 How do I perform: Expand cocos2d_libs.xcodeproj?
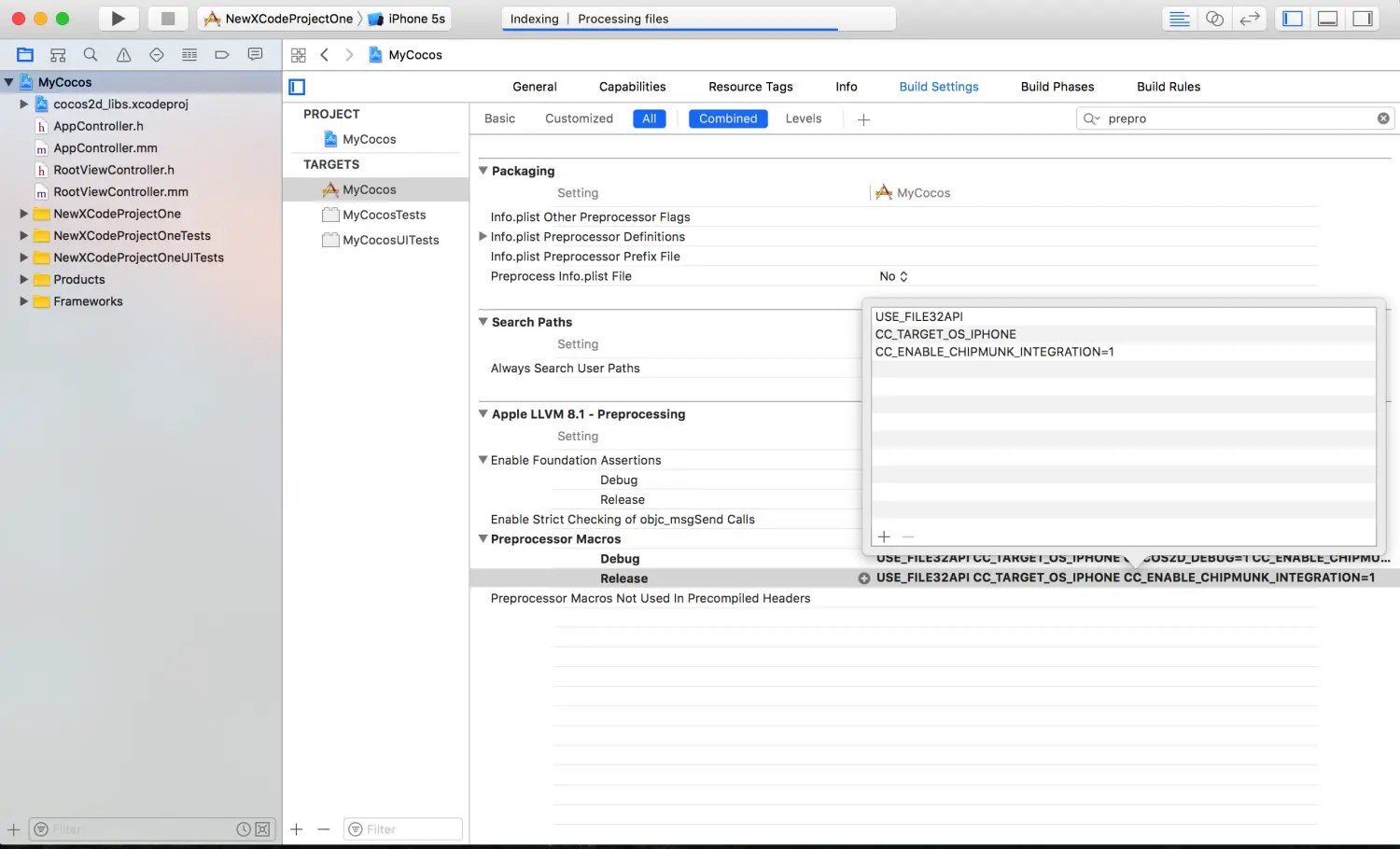(x=24, y=104)
